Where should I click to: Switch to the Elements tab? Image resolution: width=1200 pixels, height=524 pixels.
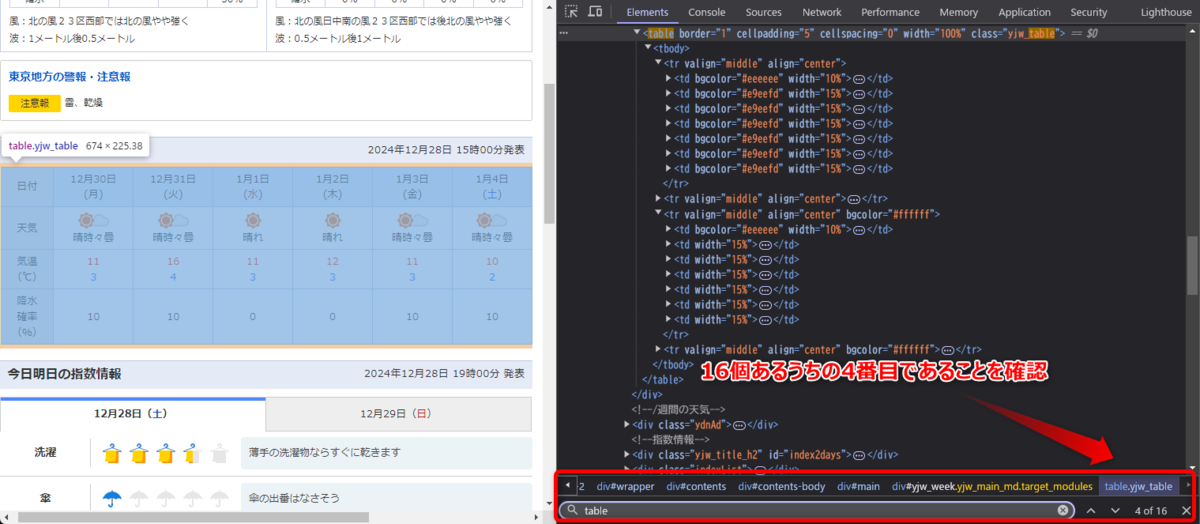point(647,12)
